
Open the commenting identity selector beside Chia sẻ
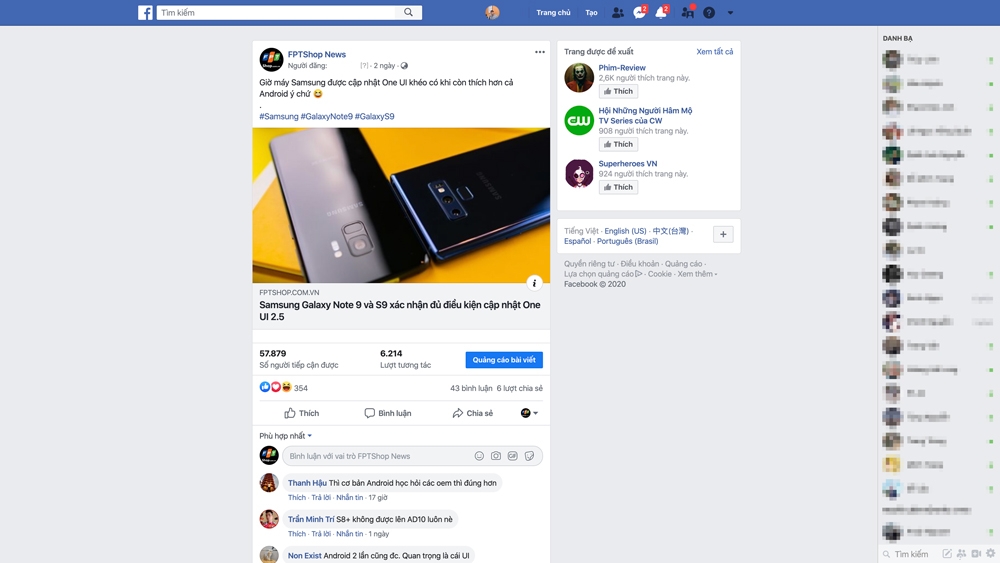(x=529, y=413)
